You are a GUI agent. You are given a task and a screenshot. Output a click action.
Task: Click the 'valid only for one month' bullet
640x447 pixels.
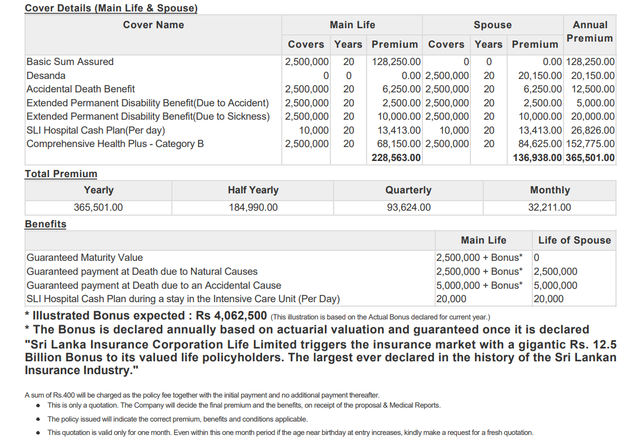[x=290, y=433]
